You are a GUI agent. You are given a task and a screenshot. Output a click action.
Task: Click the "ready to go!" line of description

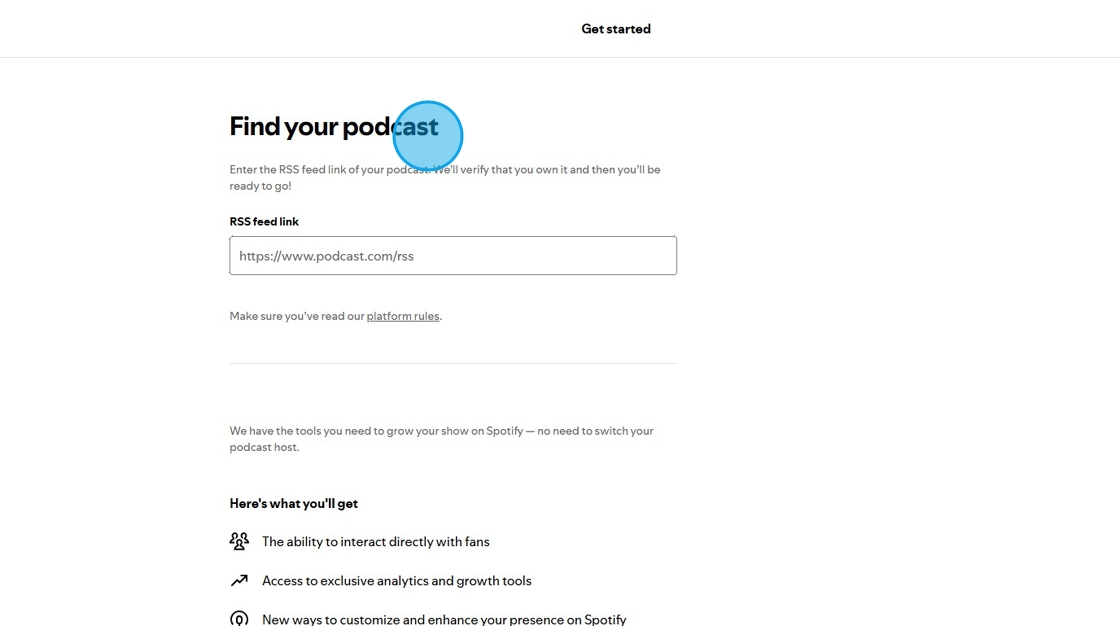260,186
